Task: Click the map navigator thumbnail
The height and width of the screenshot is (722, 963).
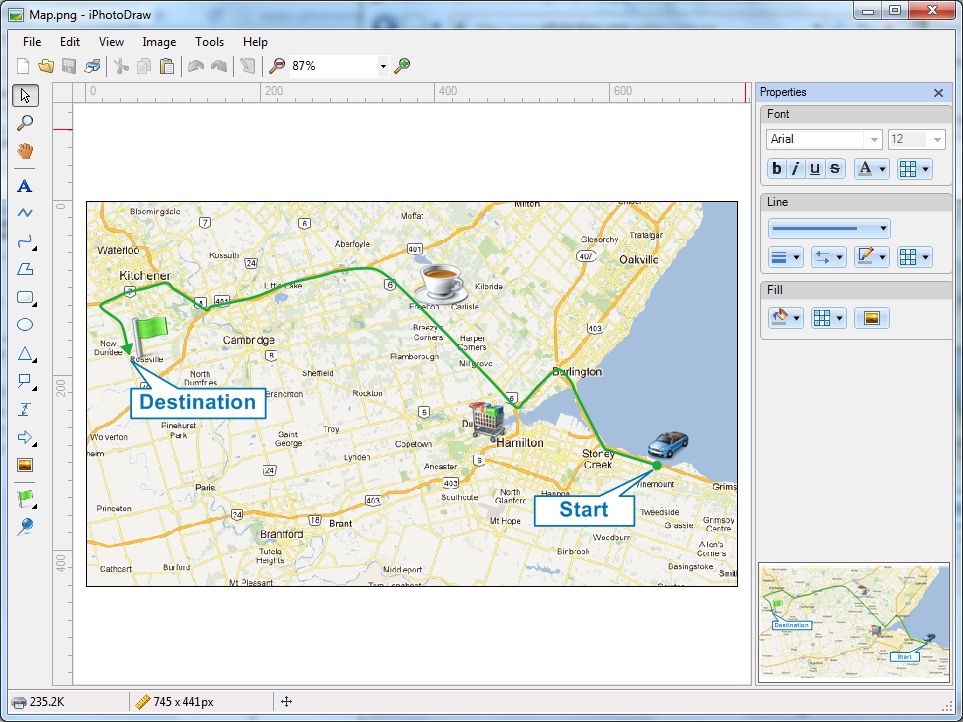Action: [854, 622]
